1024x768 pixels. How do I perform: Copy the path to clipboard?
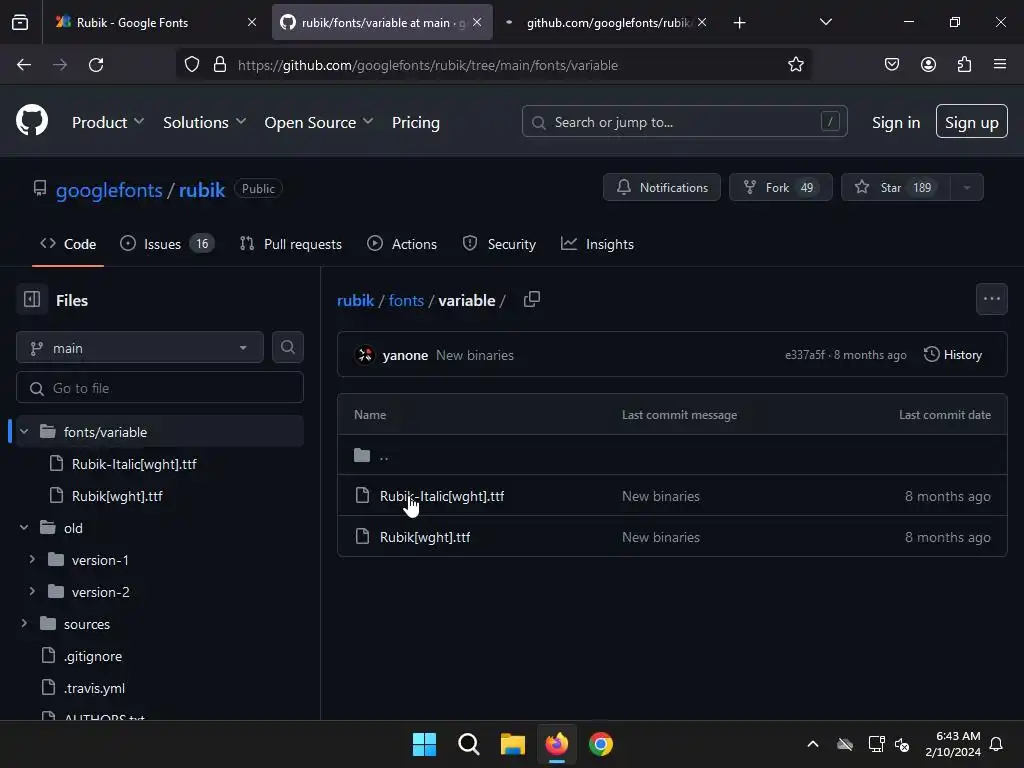tap(532, 300)
